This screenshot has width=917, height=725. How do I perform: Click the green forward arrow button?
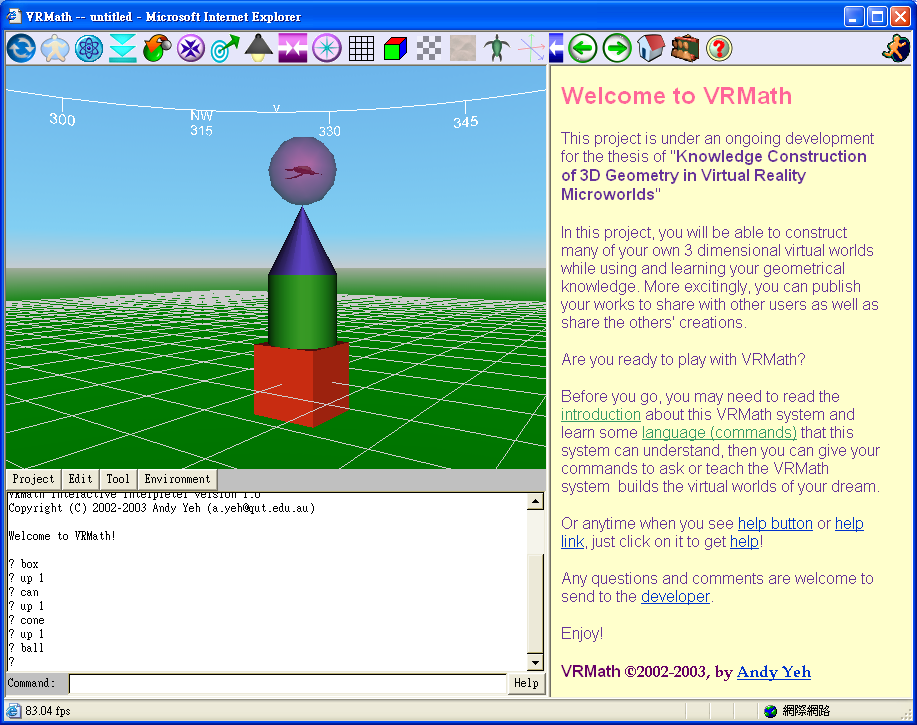click(616, 48)
